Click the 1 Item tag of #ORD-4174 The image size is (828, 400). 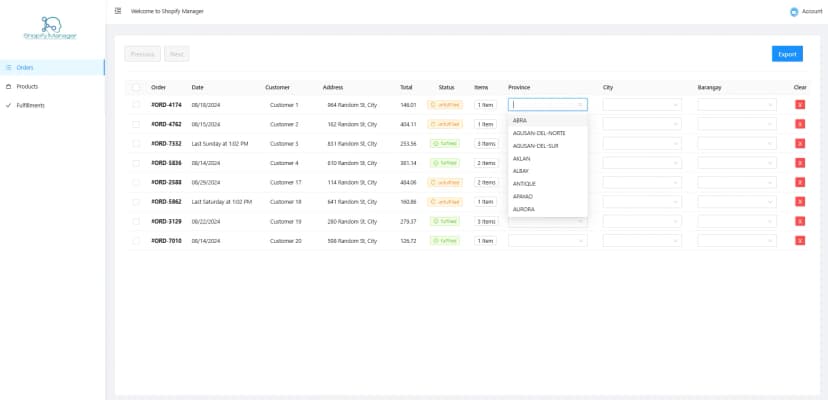coord(485,105)
